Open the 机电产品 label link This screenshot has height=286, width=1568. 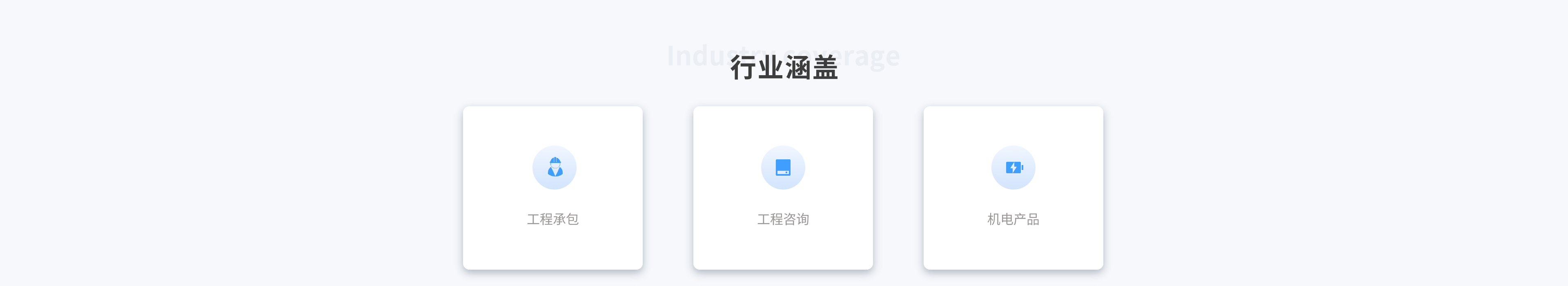coord(1013,219)
